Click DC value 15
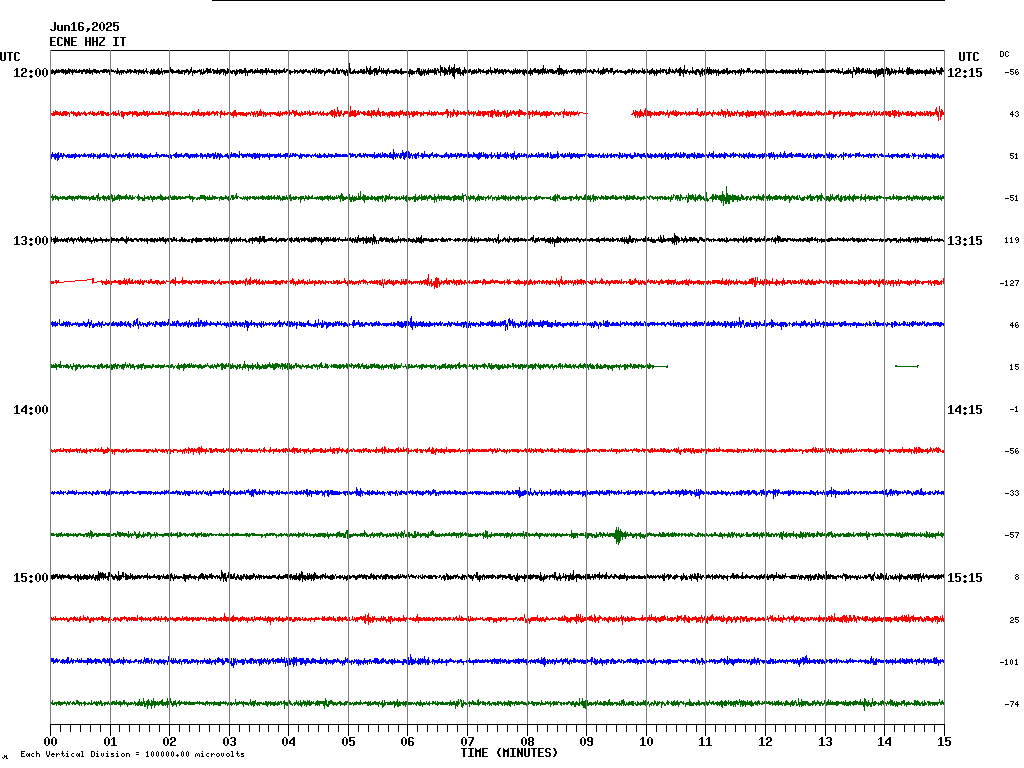Screen dimensions: 1024x768 [x=1014, y=367]
